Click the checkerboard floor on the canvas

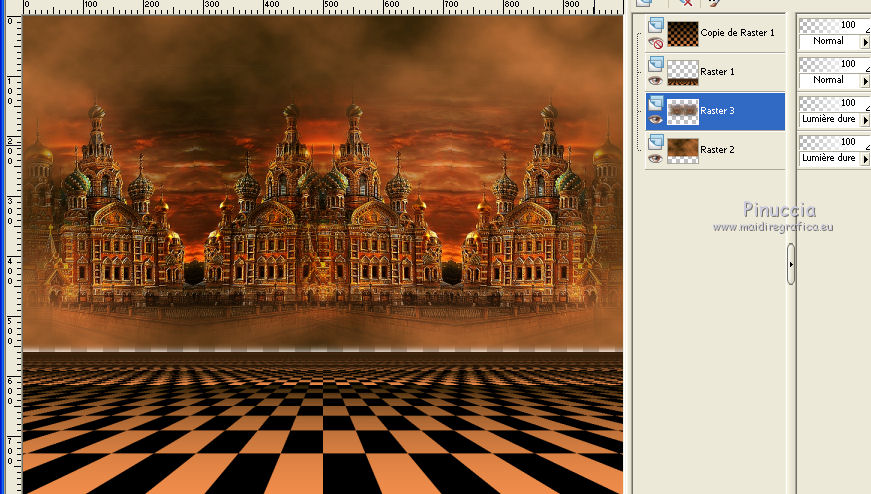click(322, 422)
